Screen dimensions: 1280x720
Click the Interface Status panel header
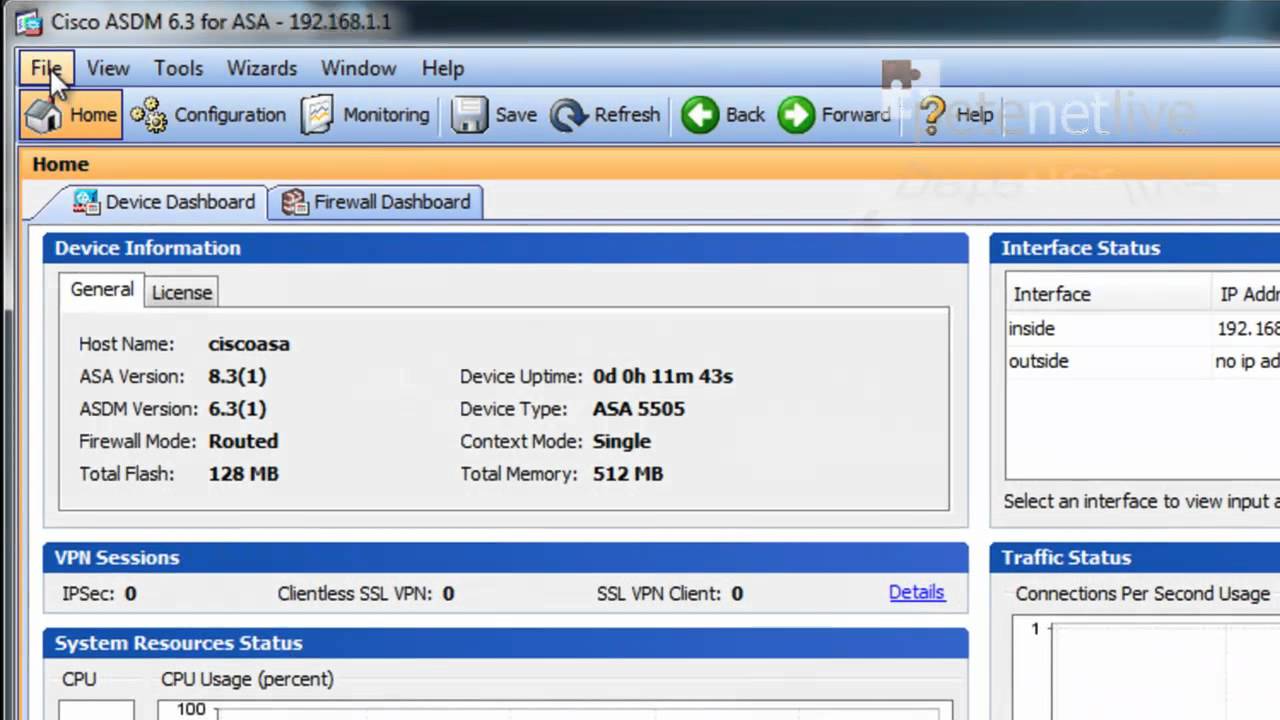tap(1135, 248)
